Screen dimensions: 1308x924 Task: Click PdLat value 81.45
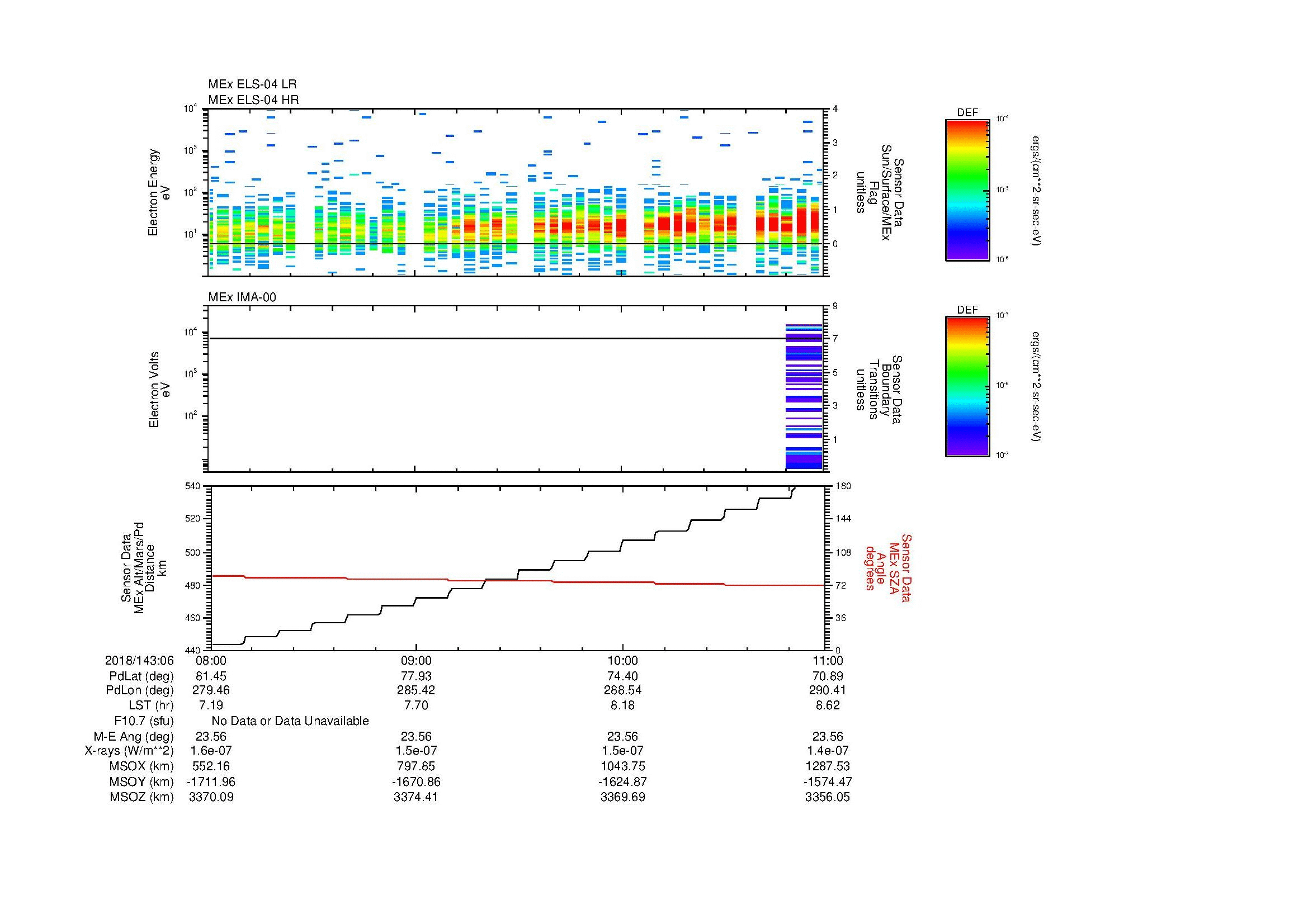click(x=211, y=676)
